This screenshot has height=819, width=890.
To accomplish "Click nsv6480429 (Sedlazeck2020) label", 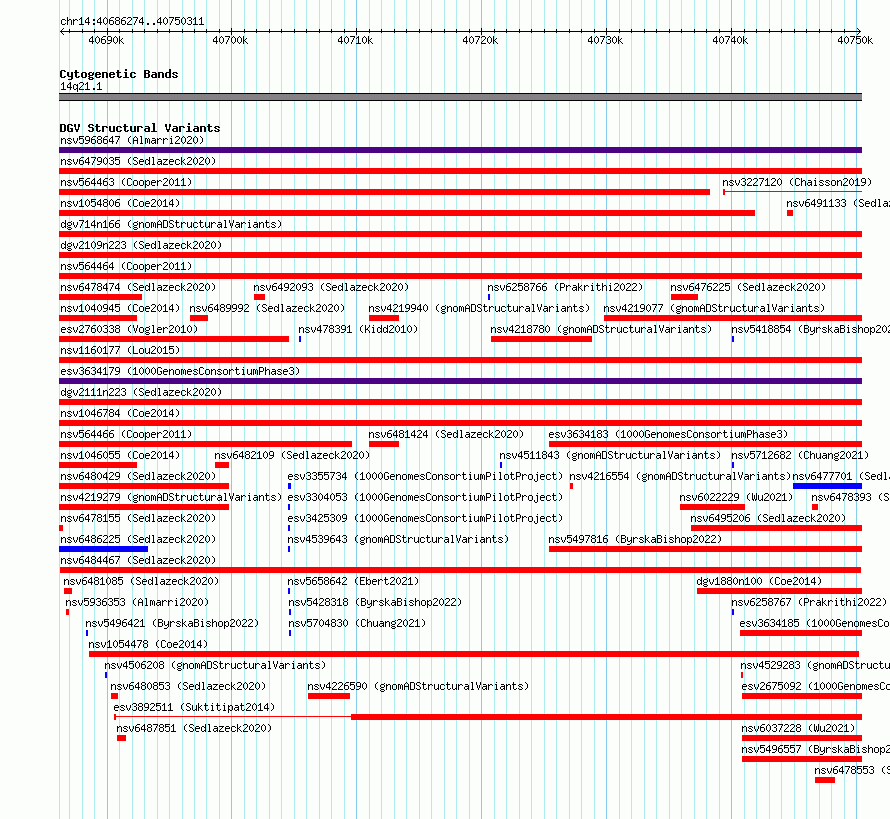I will (138, 476).
